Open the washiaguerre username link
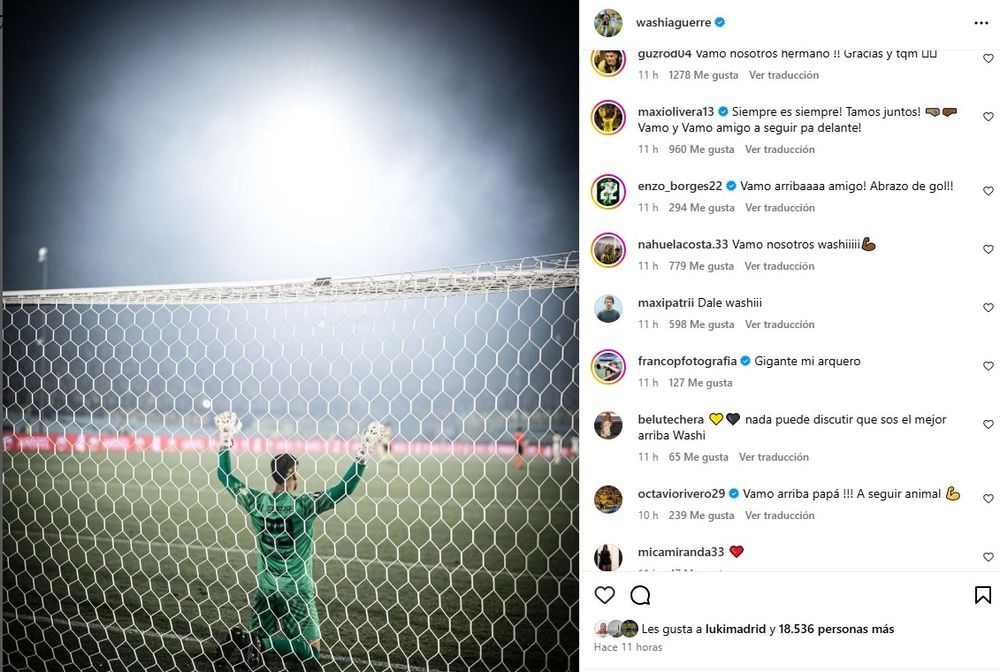 point(673,22)
